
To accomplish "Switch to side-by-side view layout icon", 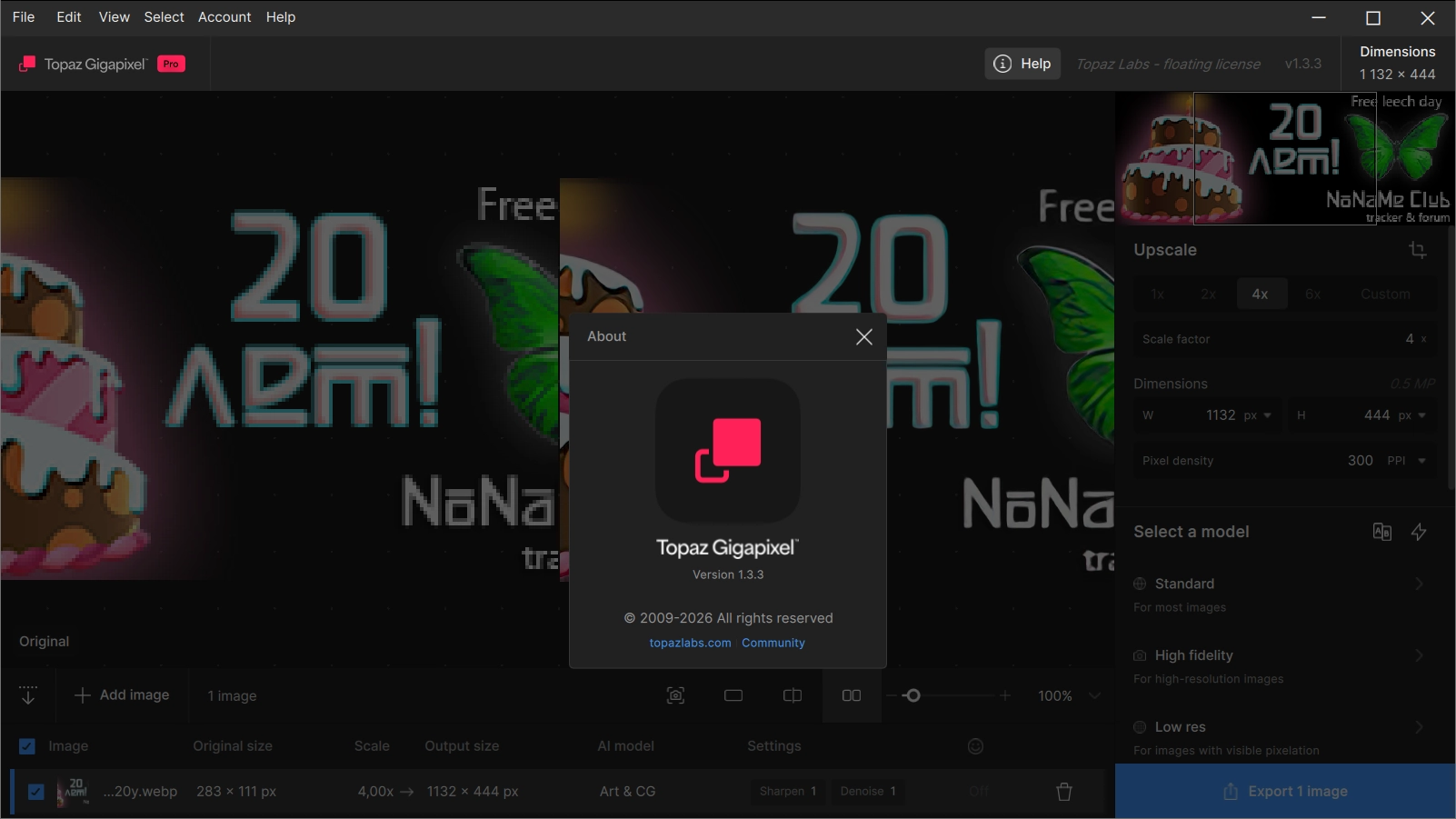I will click(x=852, y=696).
